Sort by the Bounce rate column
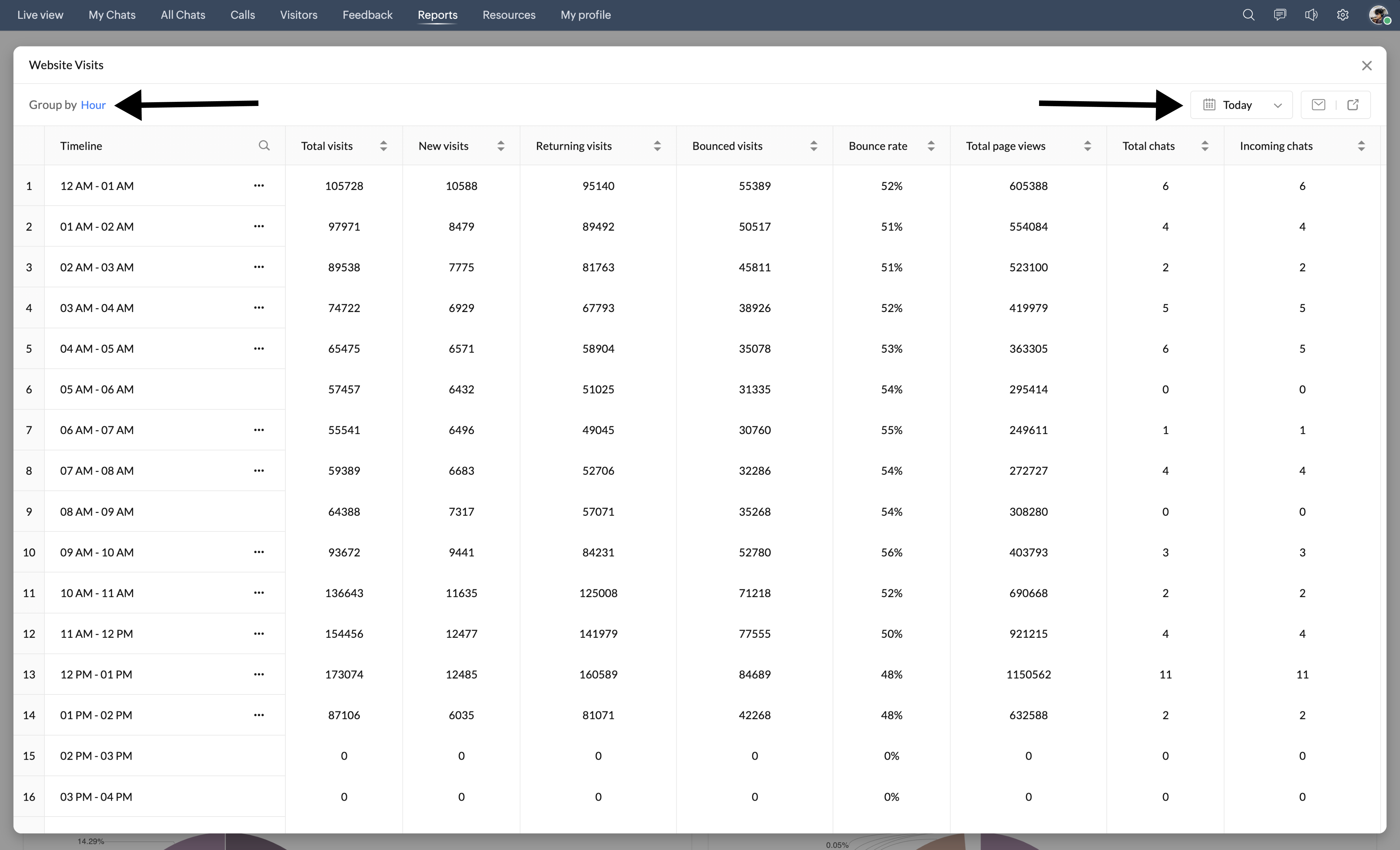 tap(931, 146)
